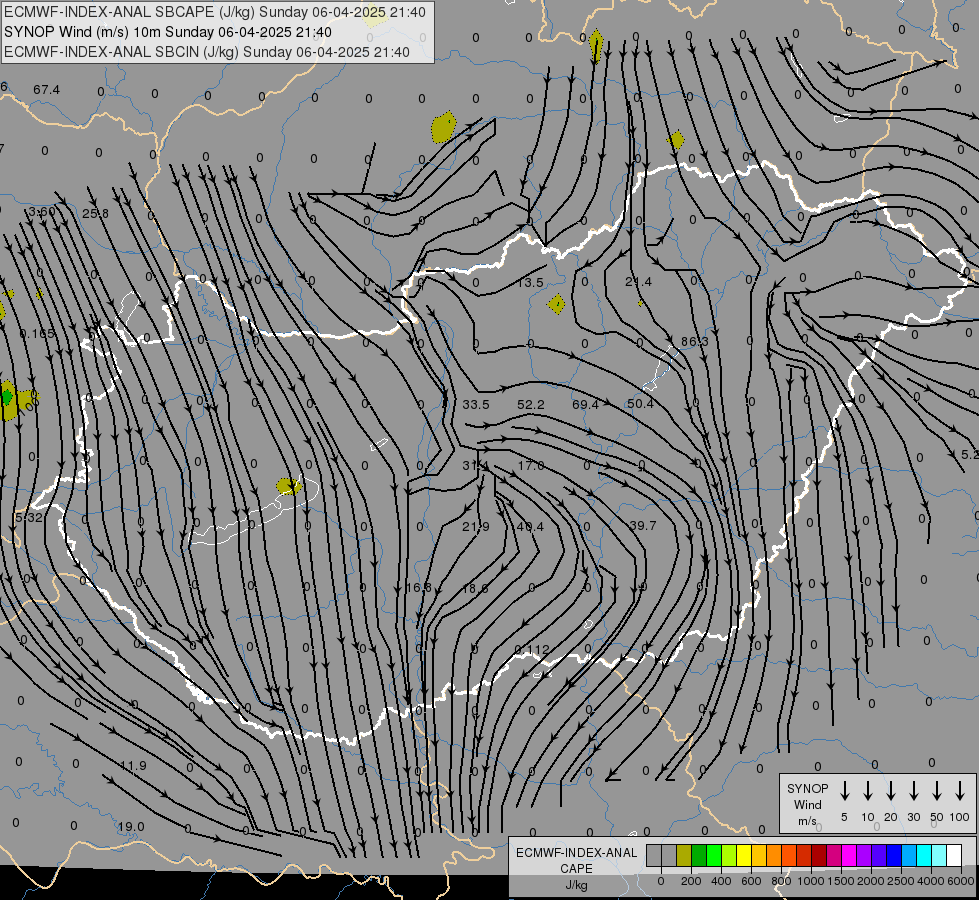The width and height of the screenshot is (979, 900).
Task: Click the 1000 tick label on CAPE scale
Action: pyautogui.click(x=810, y=881)
